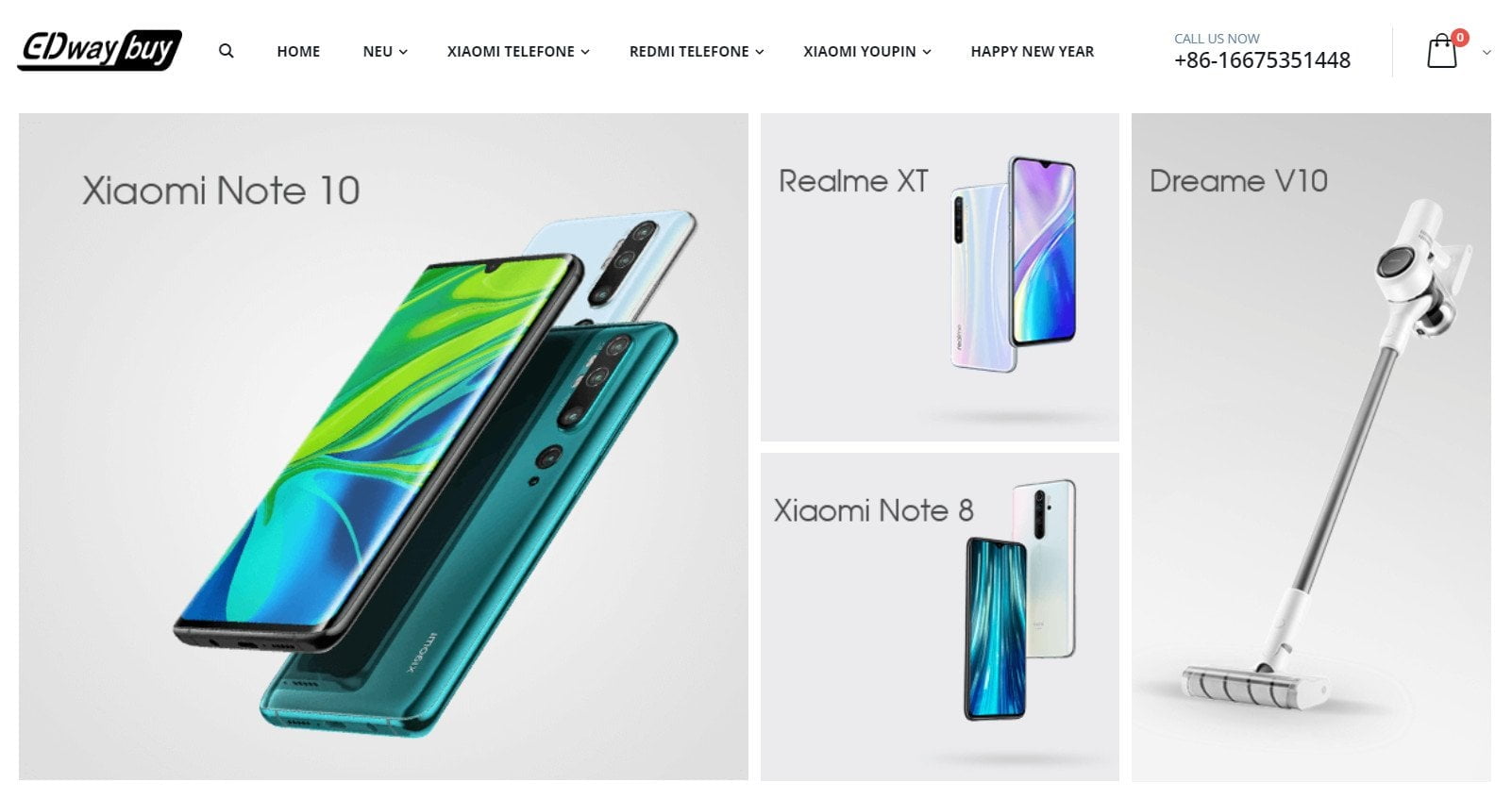Click the red cart item count badge
The image size is (1512, 799).
tap(1460, 38)
